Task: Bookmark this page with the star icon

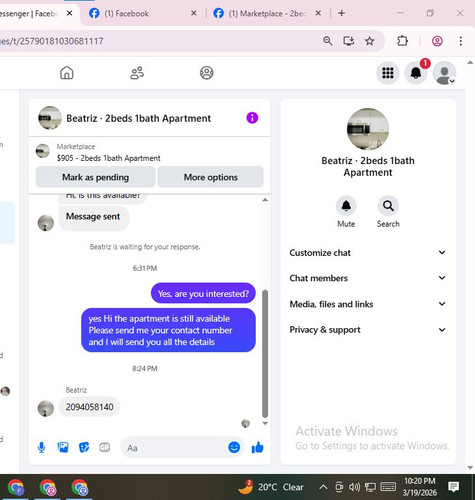Action: (370, 41)
